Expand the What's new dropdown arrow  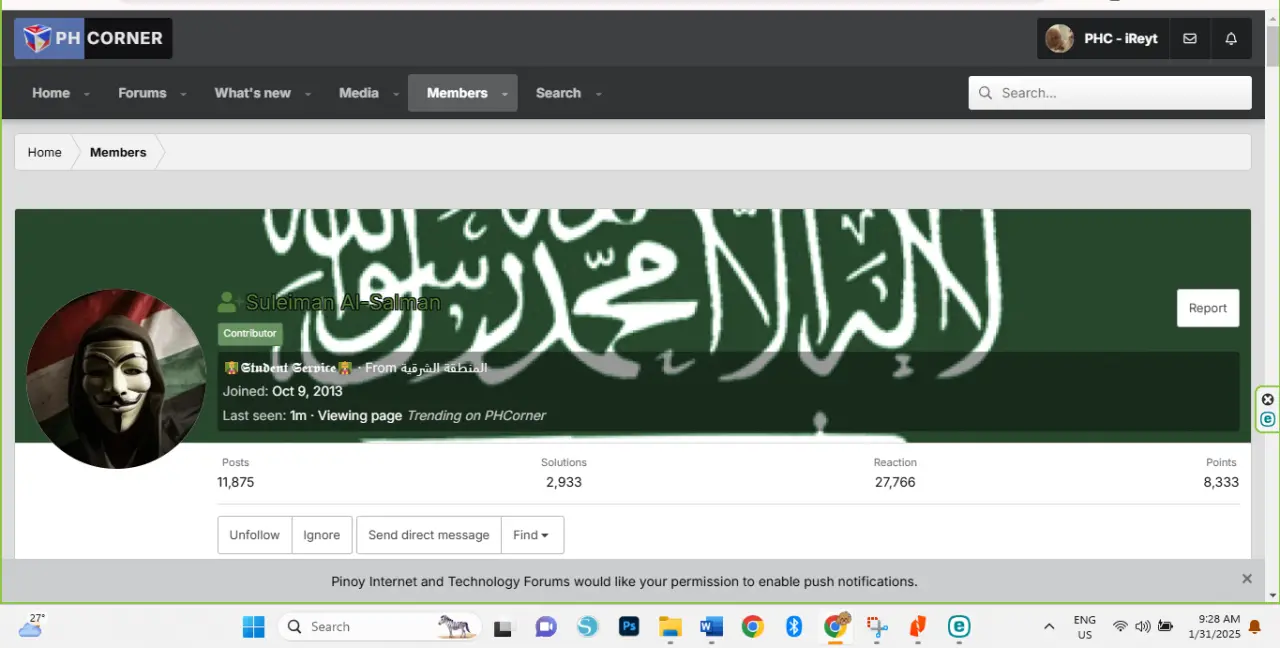(x=307, y=94)
